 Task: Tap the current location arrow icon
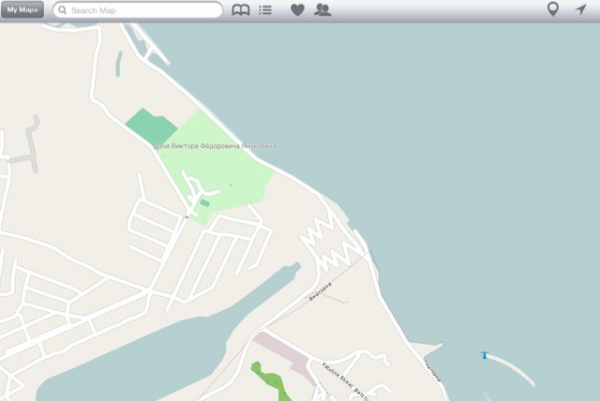point(581,9)
